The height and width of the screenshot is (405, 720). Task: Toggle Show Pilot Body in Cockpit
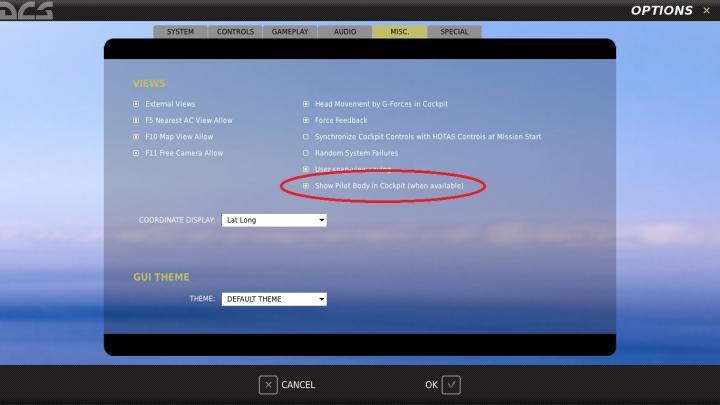[306, 186]
